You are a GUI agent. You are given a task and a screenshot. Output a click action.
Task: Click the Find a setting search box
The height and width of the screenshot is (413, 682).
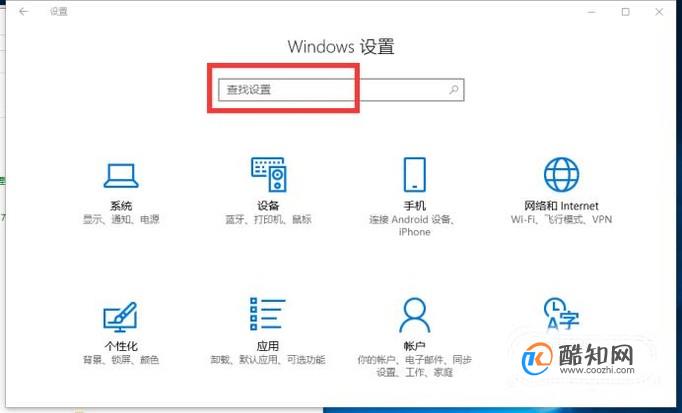(341, 90)
